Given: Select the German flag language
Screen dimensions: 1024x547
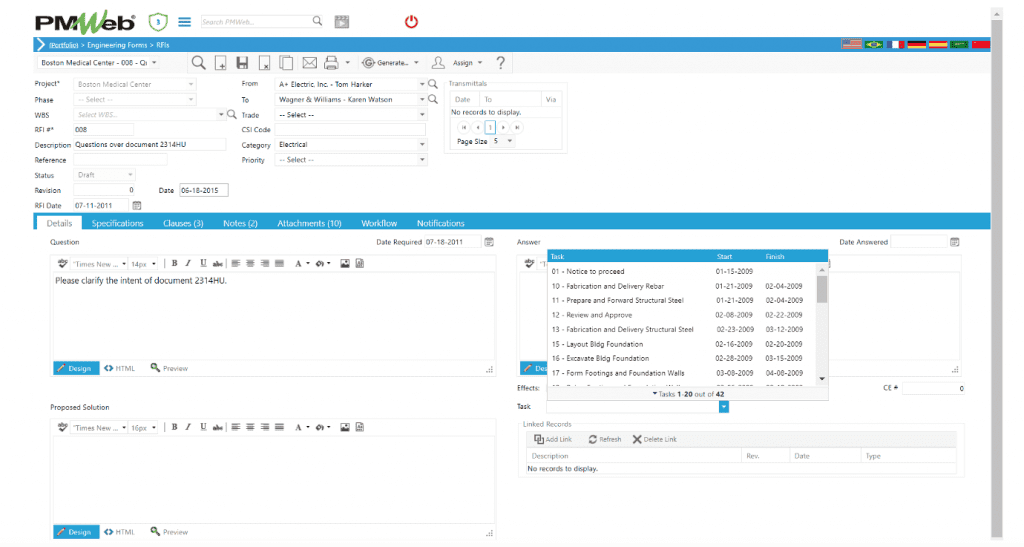Looking at the screenshot, I should pos(916,44).
